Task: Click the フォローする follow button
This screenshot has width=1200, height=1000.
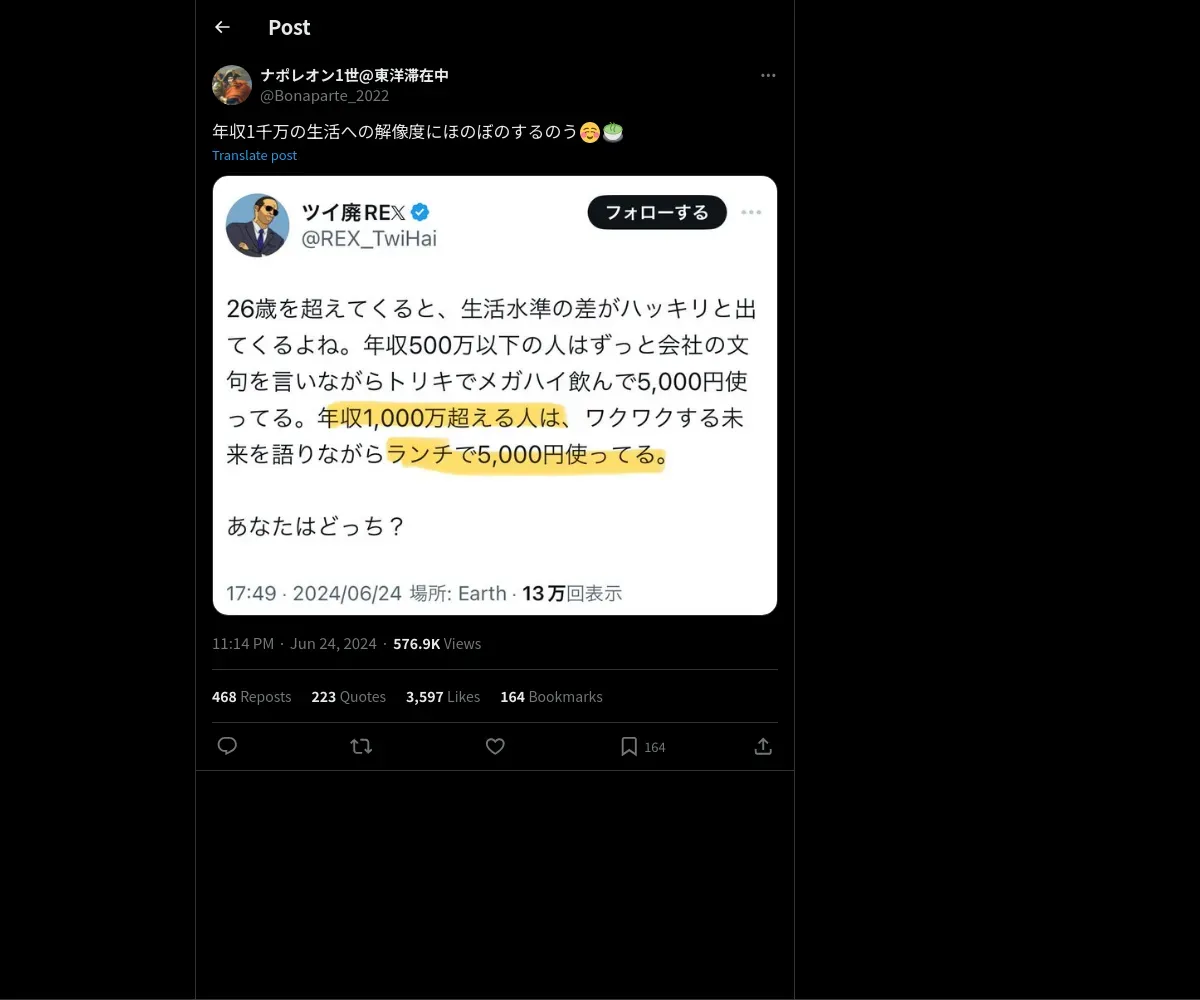Action: 657,212
